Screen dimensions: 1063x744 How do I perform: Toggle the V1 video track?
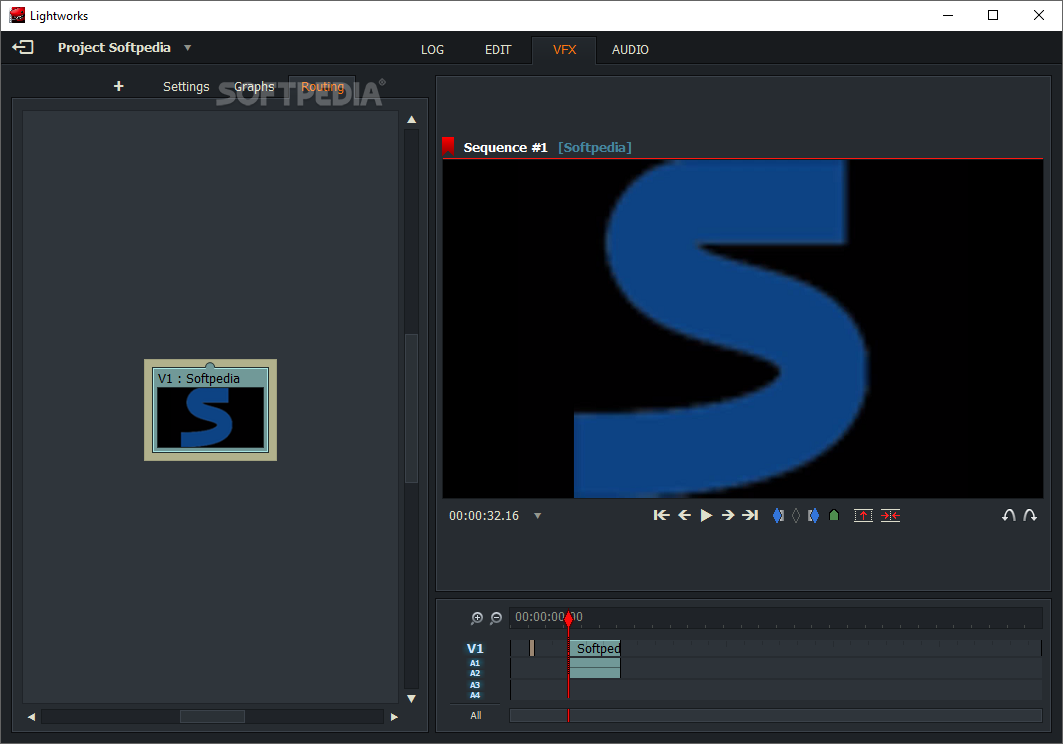(475, 648)
